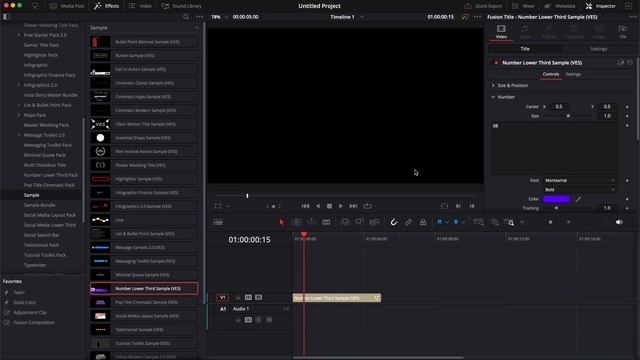Toggle timeline snapping magnet icon
Image resolution: width=640 pixels, height=360 pixels.
click(x=393, y=222)
